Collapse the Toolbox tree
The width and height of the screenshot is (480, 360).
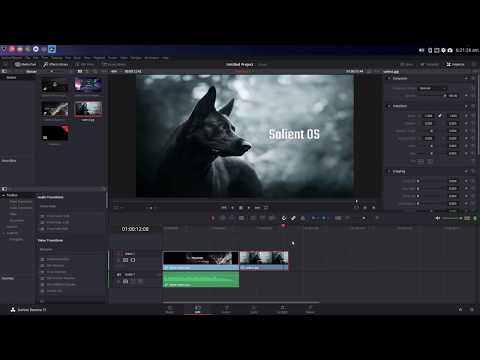(3, 195)
